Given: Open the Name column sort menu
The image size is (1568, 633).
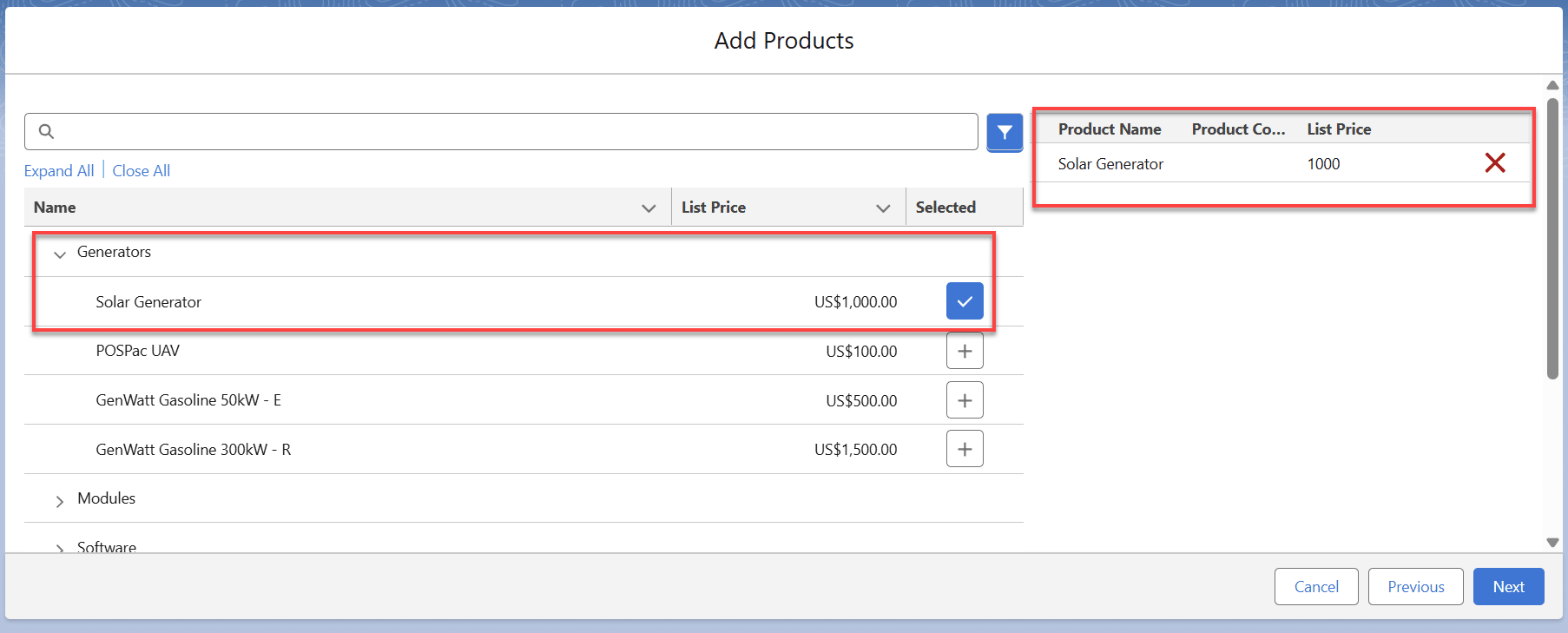Looking at the screenshot, I should coord(648,208).
